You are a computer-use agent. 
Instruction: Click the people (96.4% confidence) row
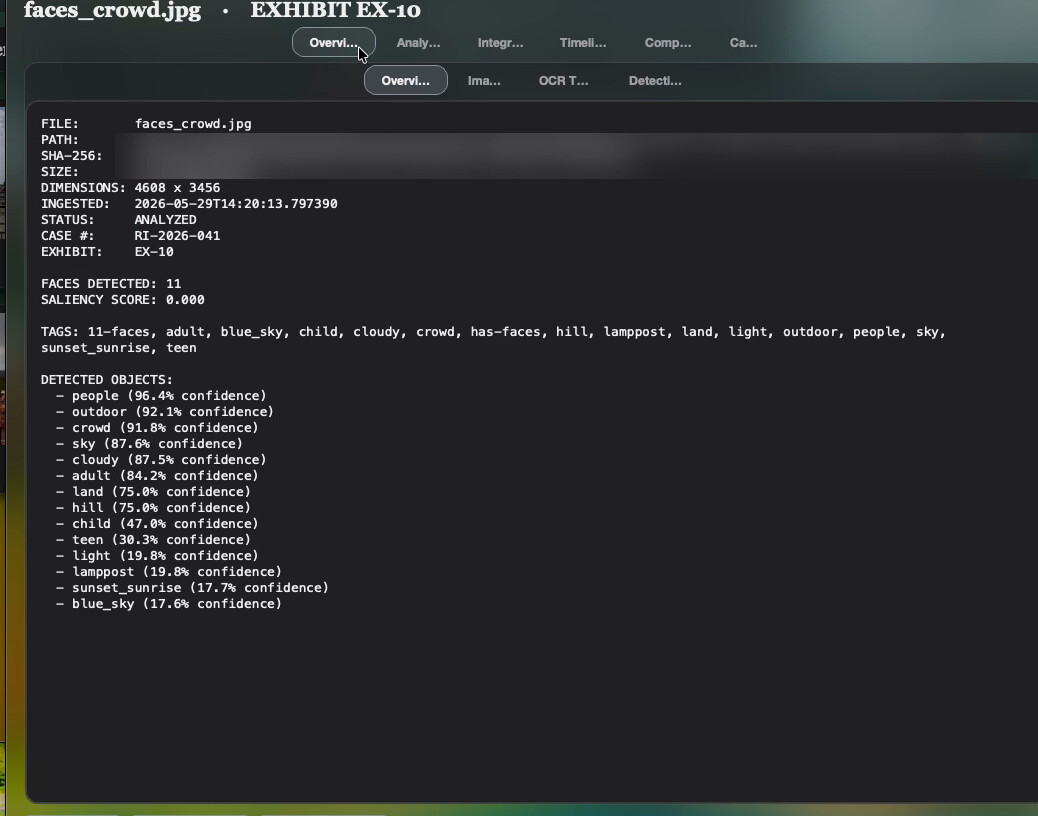[161, 396]
